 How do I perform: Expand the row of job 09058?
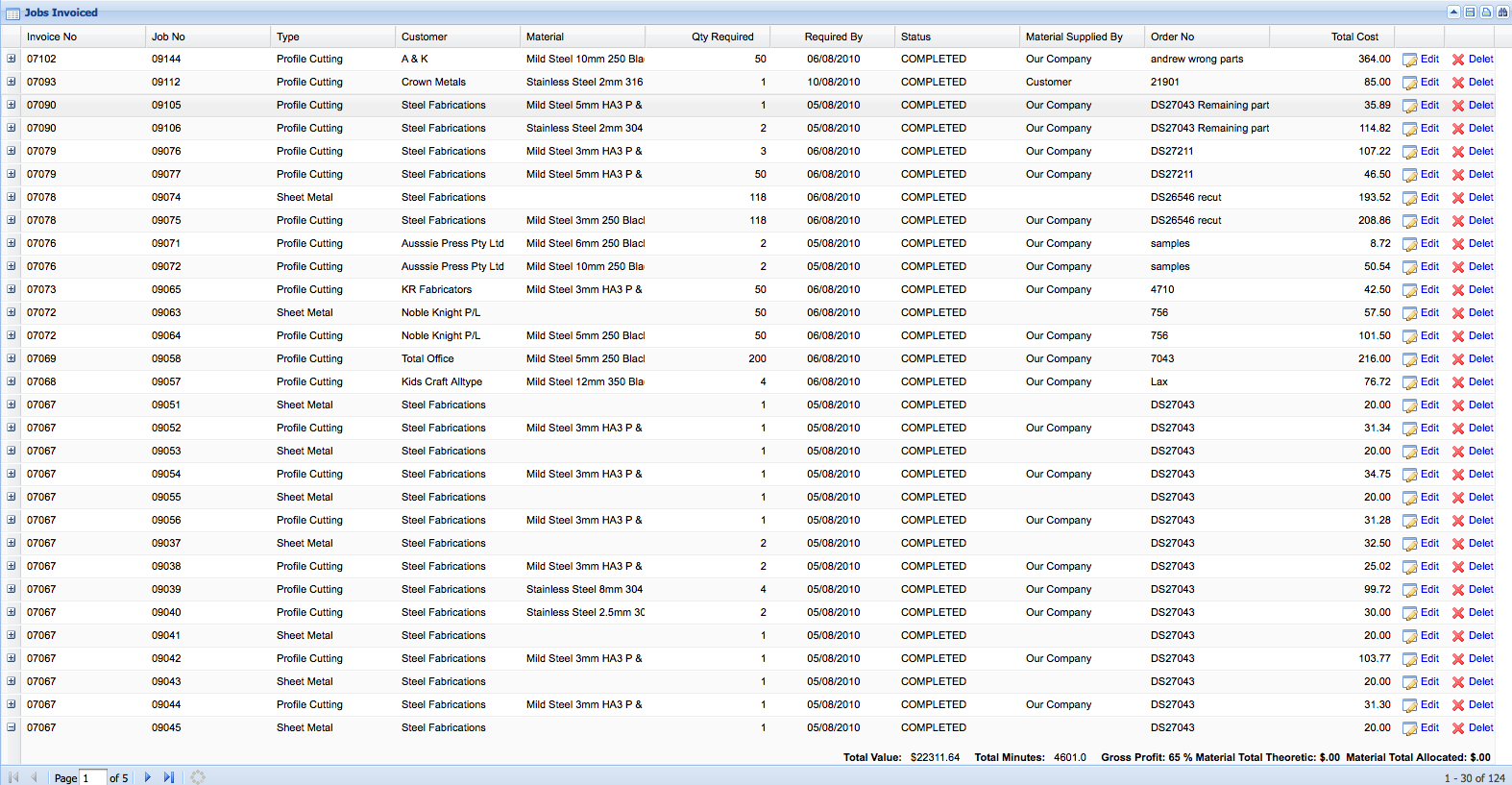(12, 358)
